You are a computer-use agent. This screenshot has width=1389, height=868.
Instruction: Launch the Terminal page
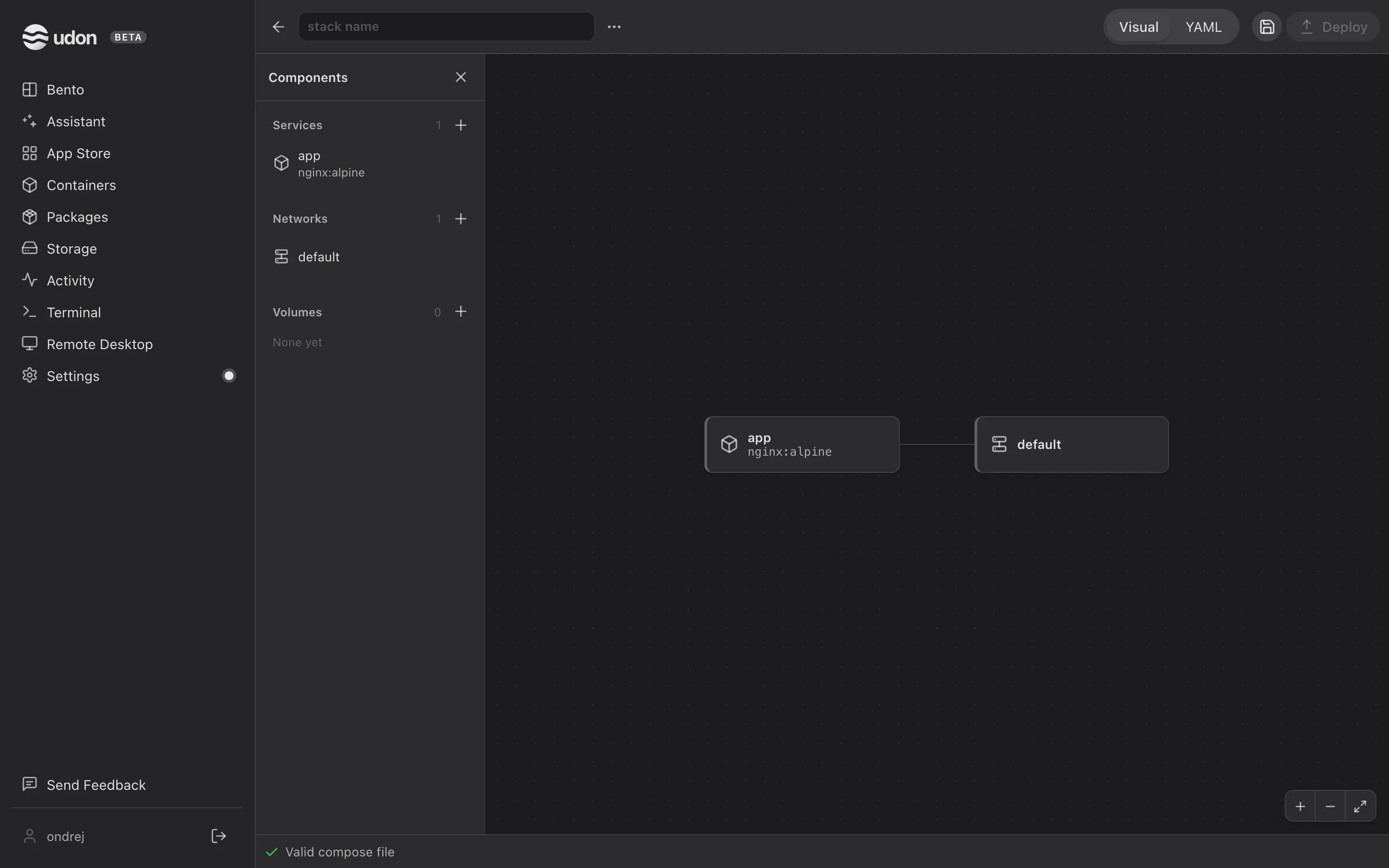pos(127,312)
